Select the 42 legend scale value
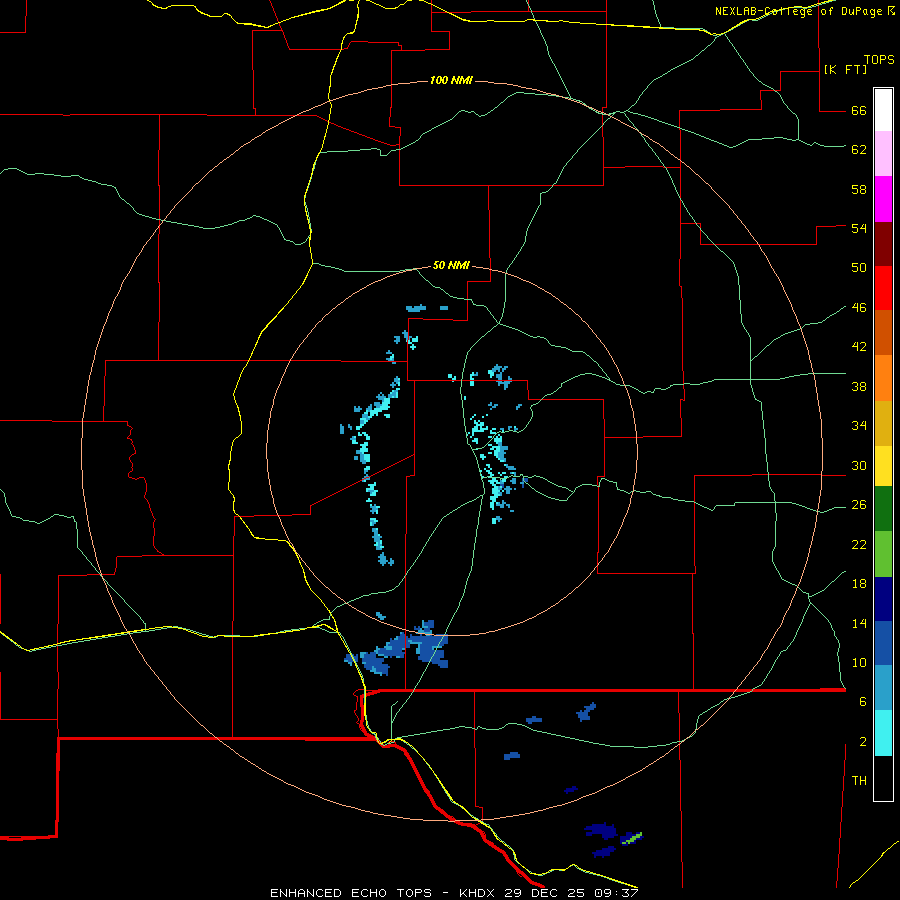This screenshot has width=900, height=900. point(859,347)
